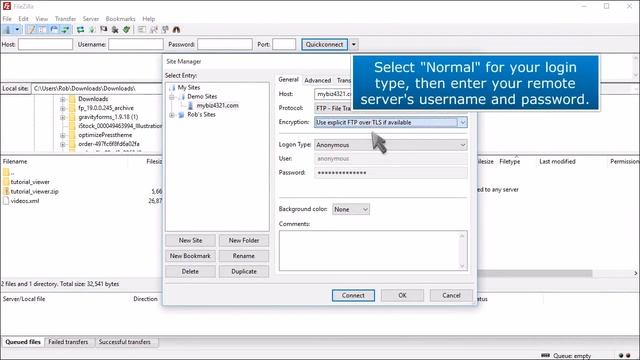This screenshot has height=360, width=640.
Task: Click the New Site button
Action: coord(191,240)
